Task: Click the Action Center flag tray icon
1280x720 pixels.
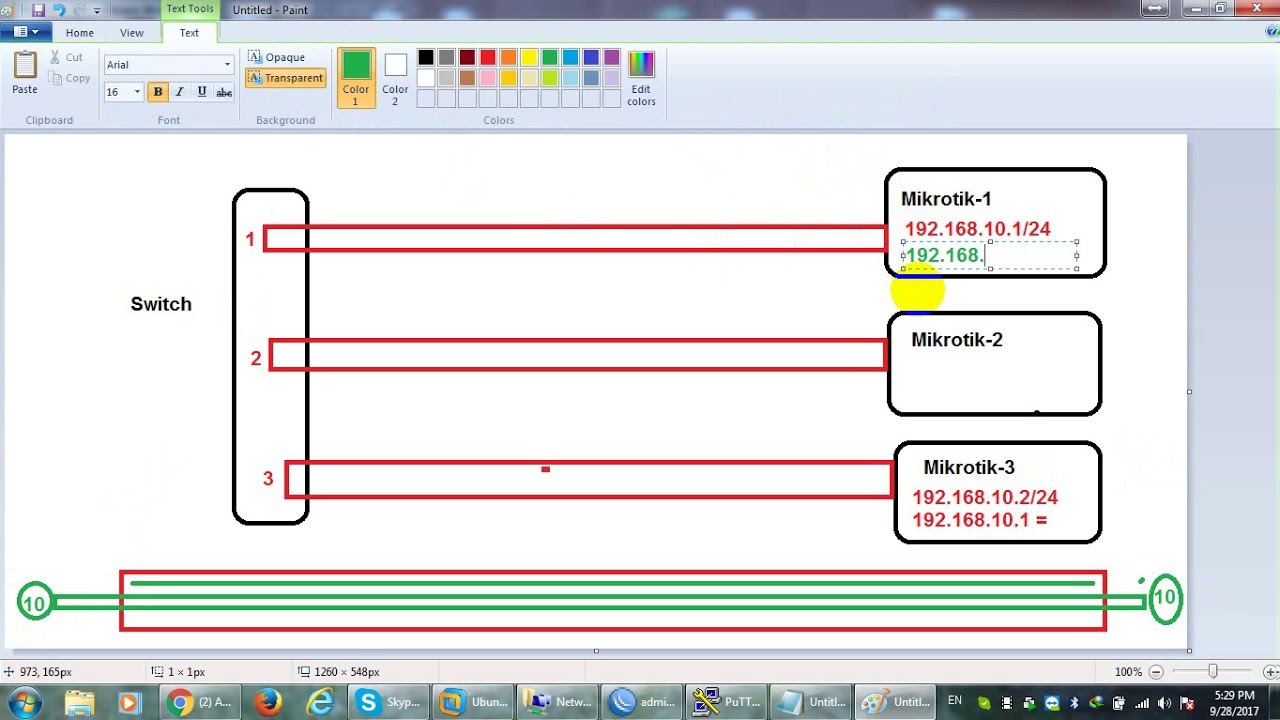Action: [x=1186, y=703]
